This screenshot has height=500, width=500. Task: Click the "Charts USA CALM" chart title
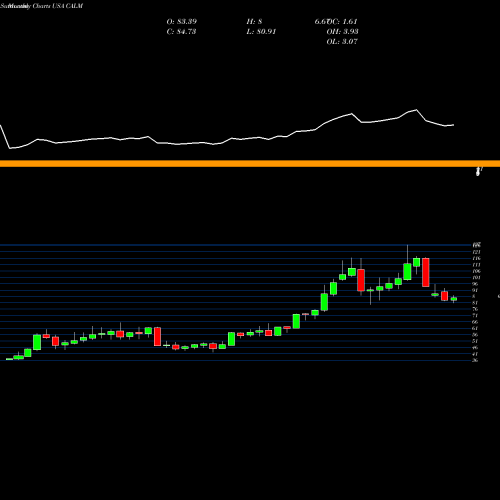[57, 6]
